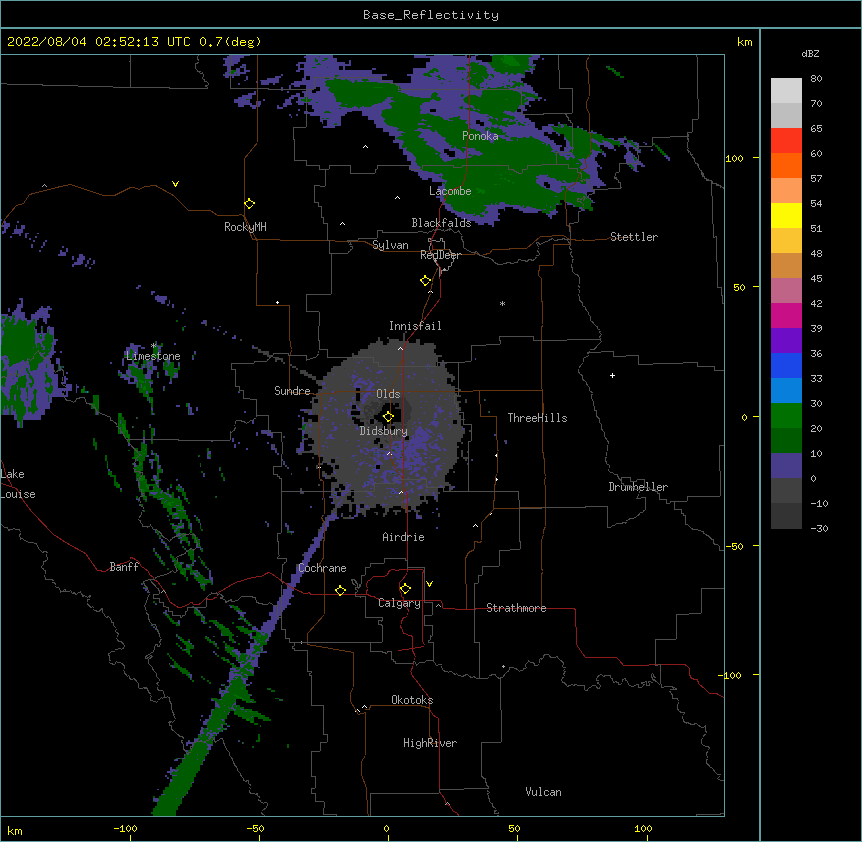Viewport: 862px width, 842px height.
Task: Click the yellow marker east of Cochrane
Action: pos(340,590)
